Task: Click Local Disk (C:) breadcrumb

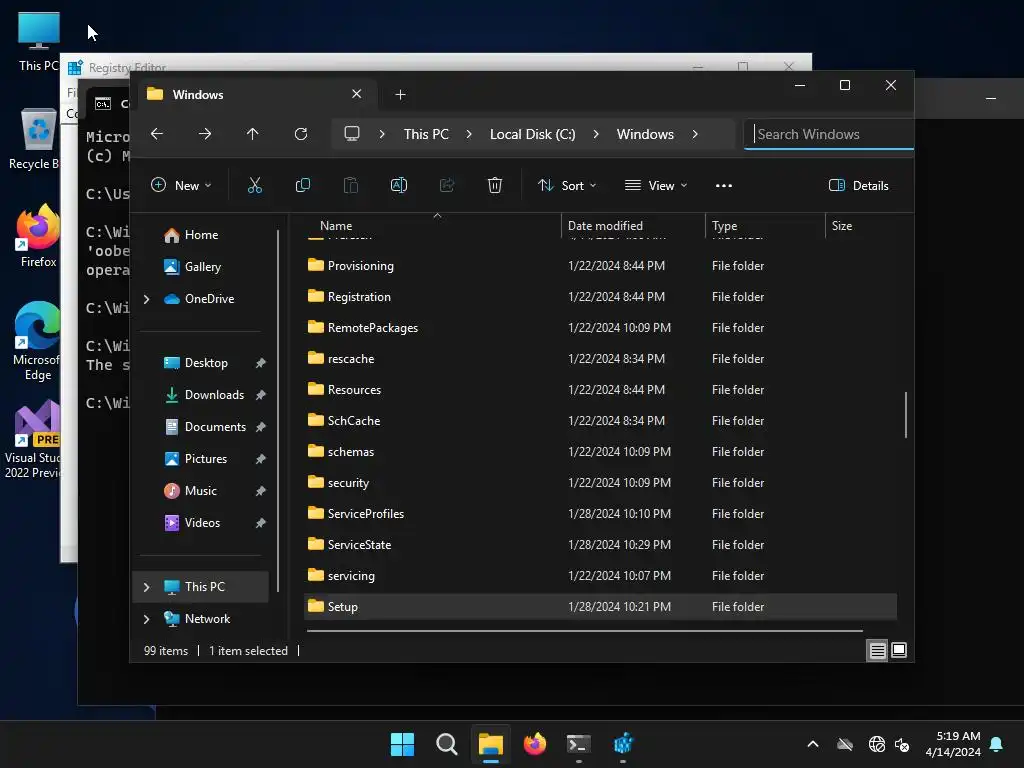Action: [532, 134]
